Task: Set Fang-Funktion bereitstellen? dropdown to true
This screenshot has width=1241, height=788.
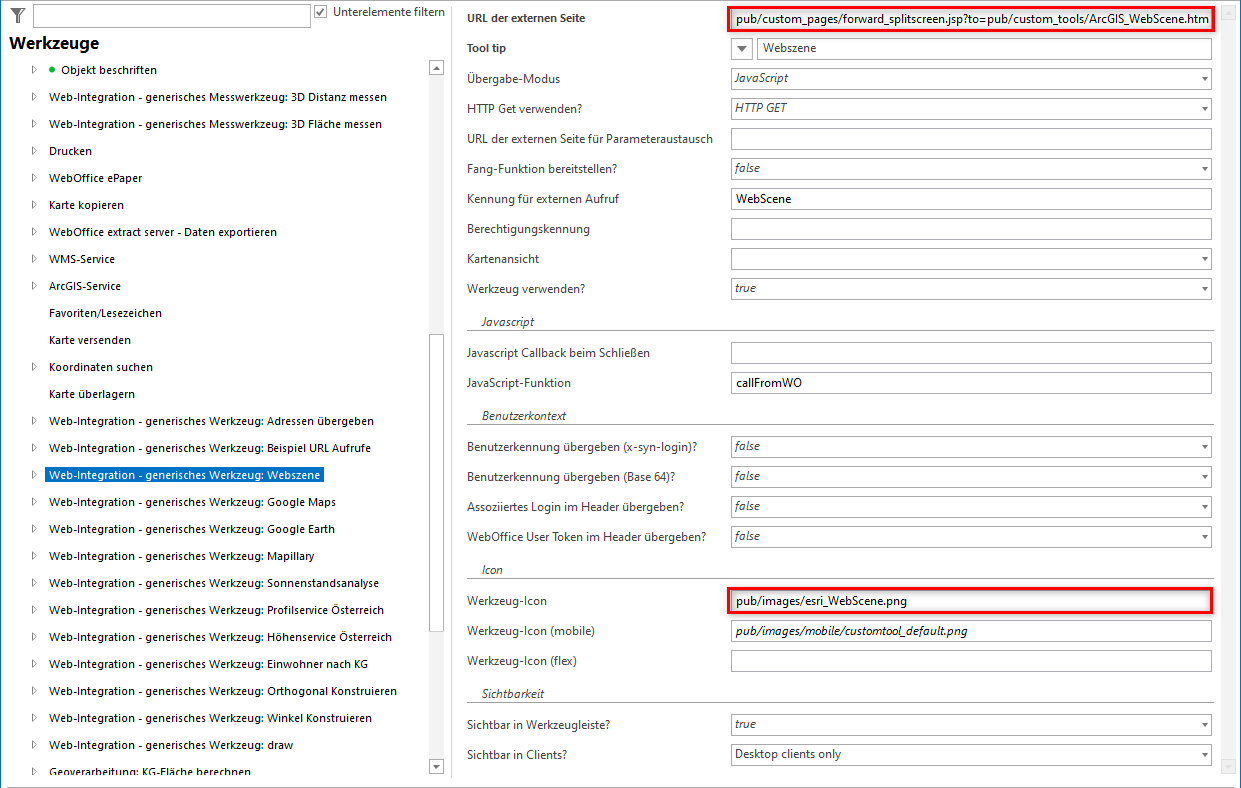Action: coord(1200,168)
